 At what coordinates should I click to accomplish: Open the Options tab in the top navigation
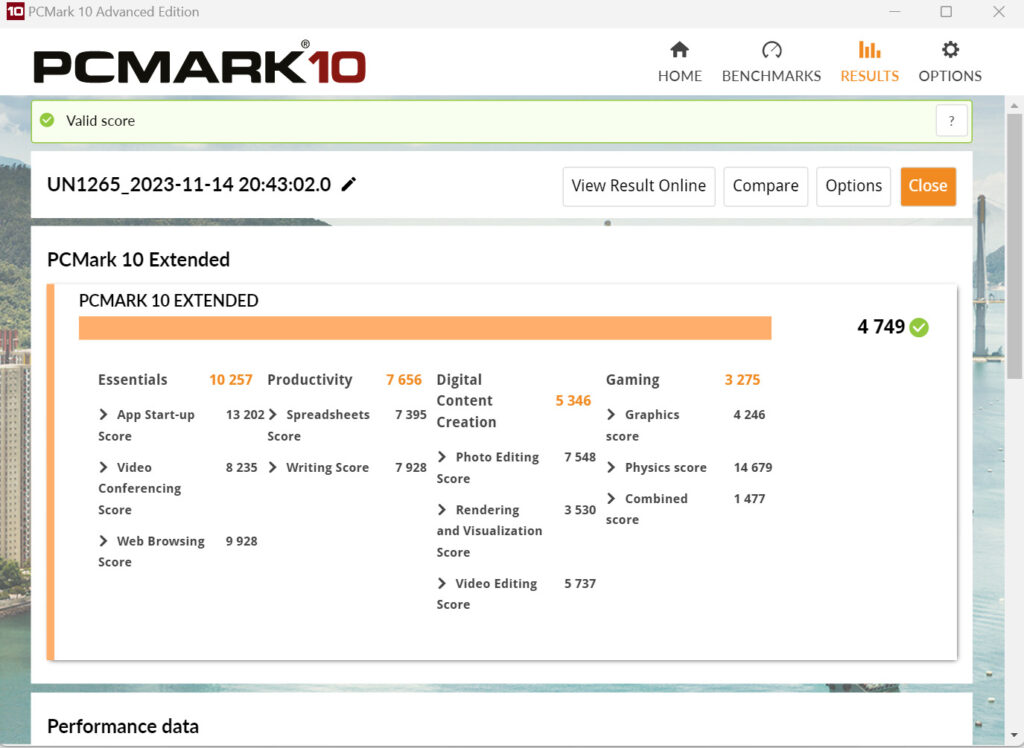950,63
